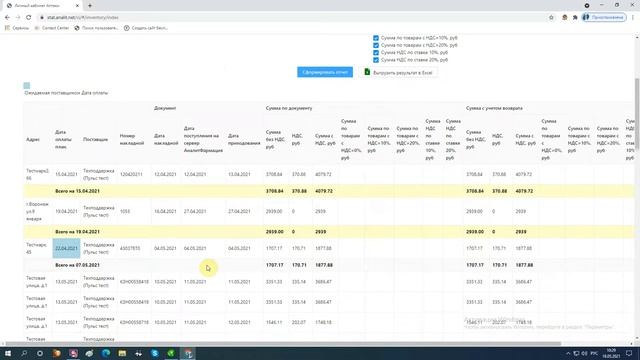Open the Создать сайт беспл... bookmark
Screen dimensions: 640x360
pos(146,28)
